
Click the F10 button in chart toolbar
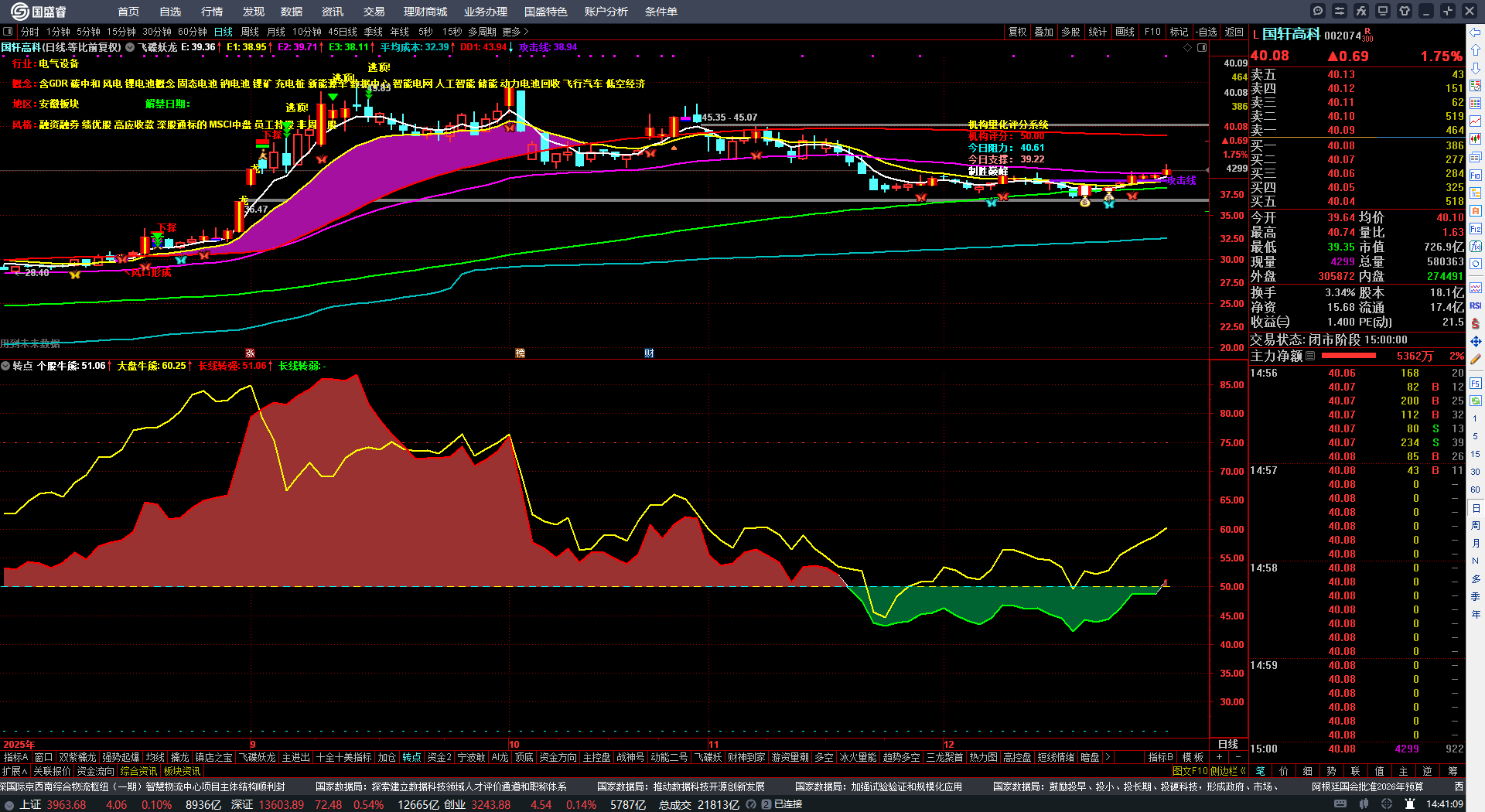tap(1152, 32)
